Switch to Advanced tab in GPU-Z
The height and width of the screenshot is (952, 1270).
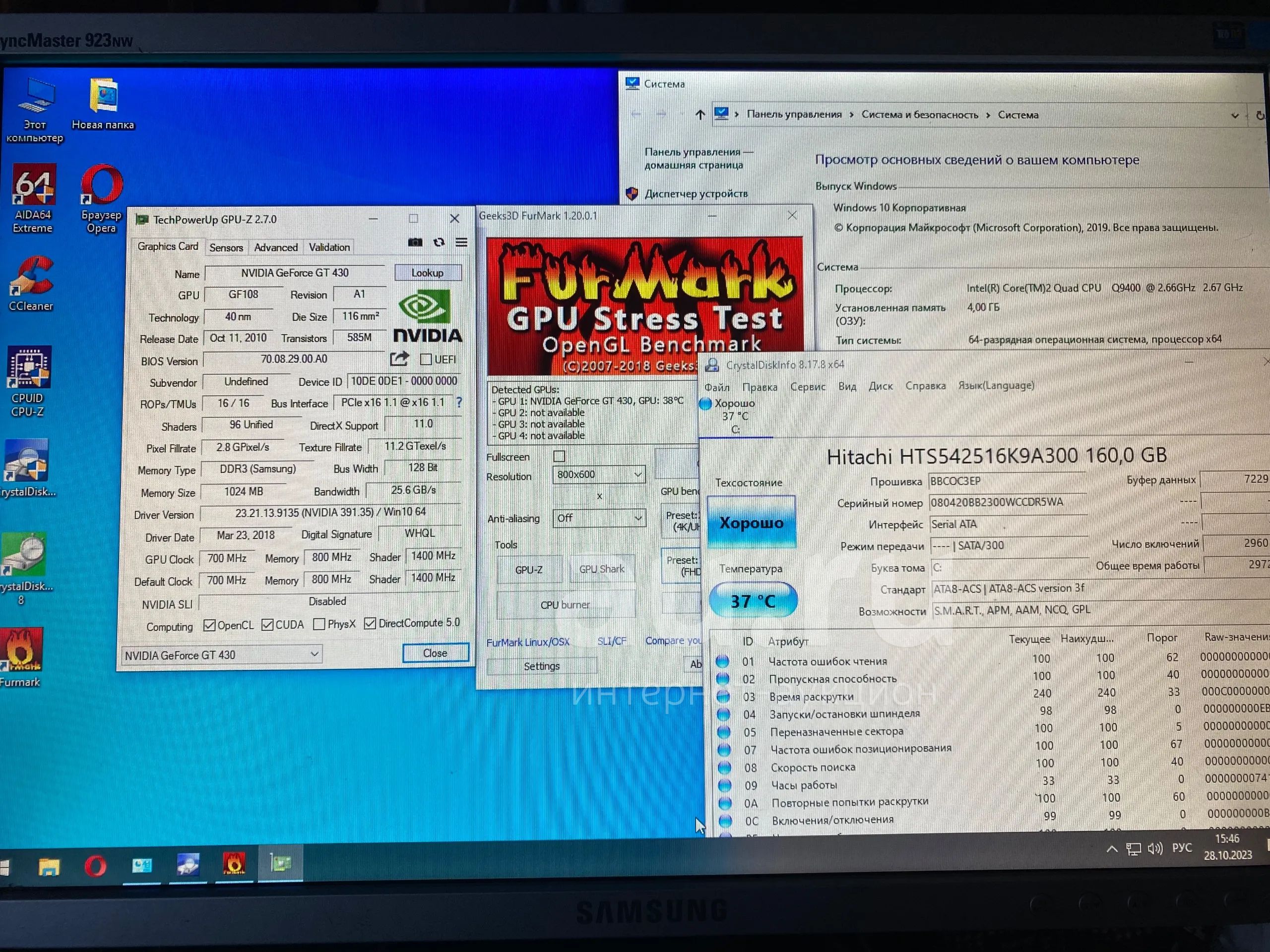(x=276, y=247)
